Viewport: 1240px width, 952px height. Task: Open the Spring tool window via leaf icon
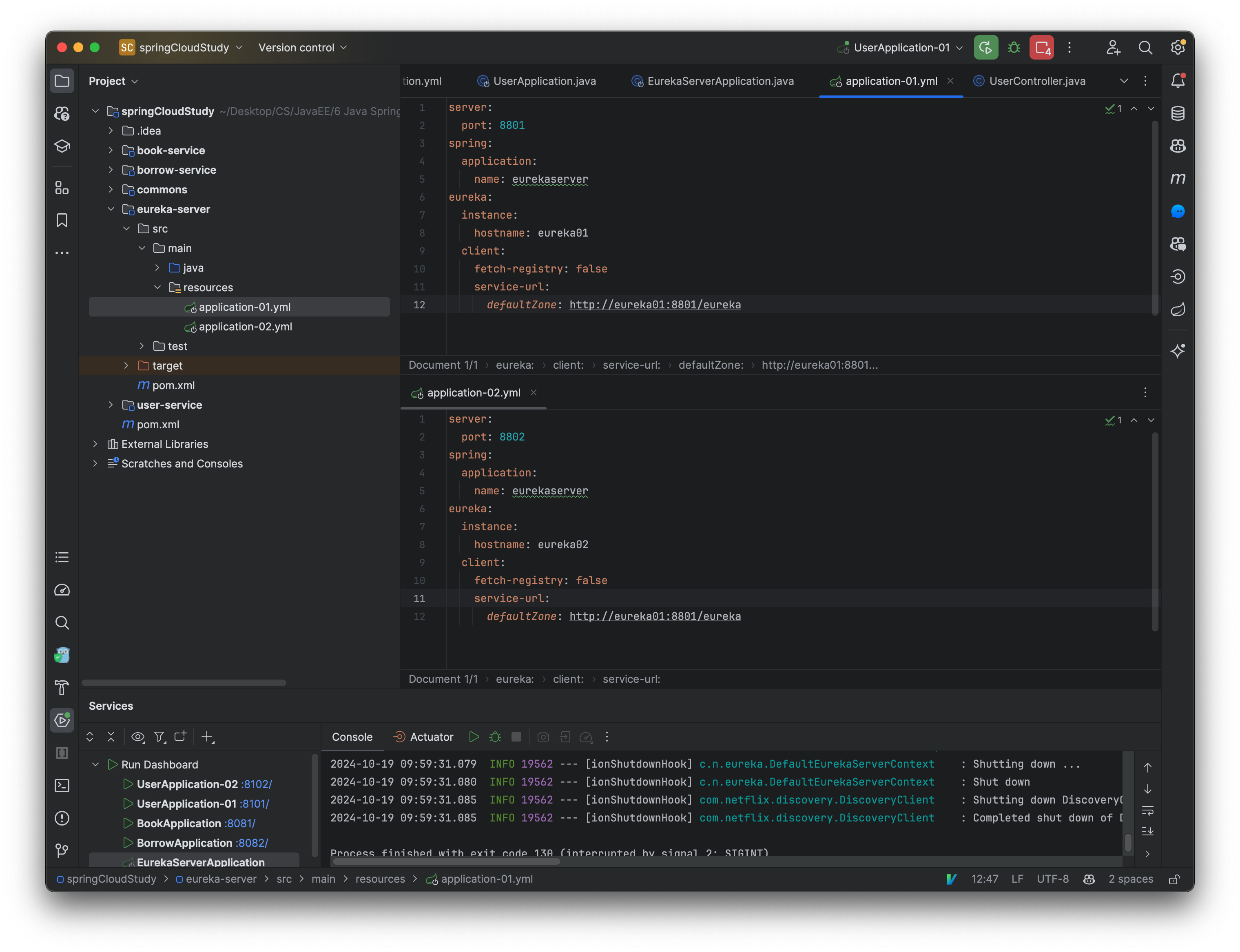coord(1178,309)
